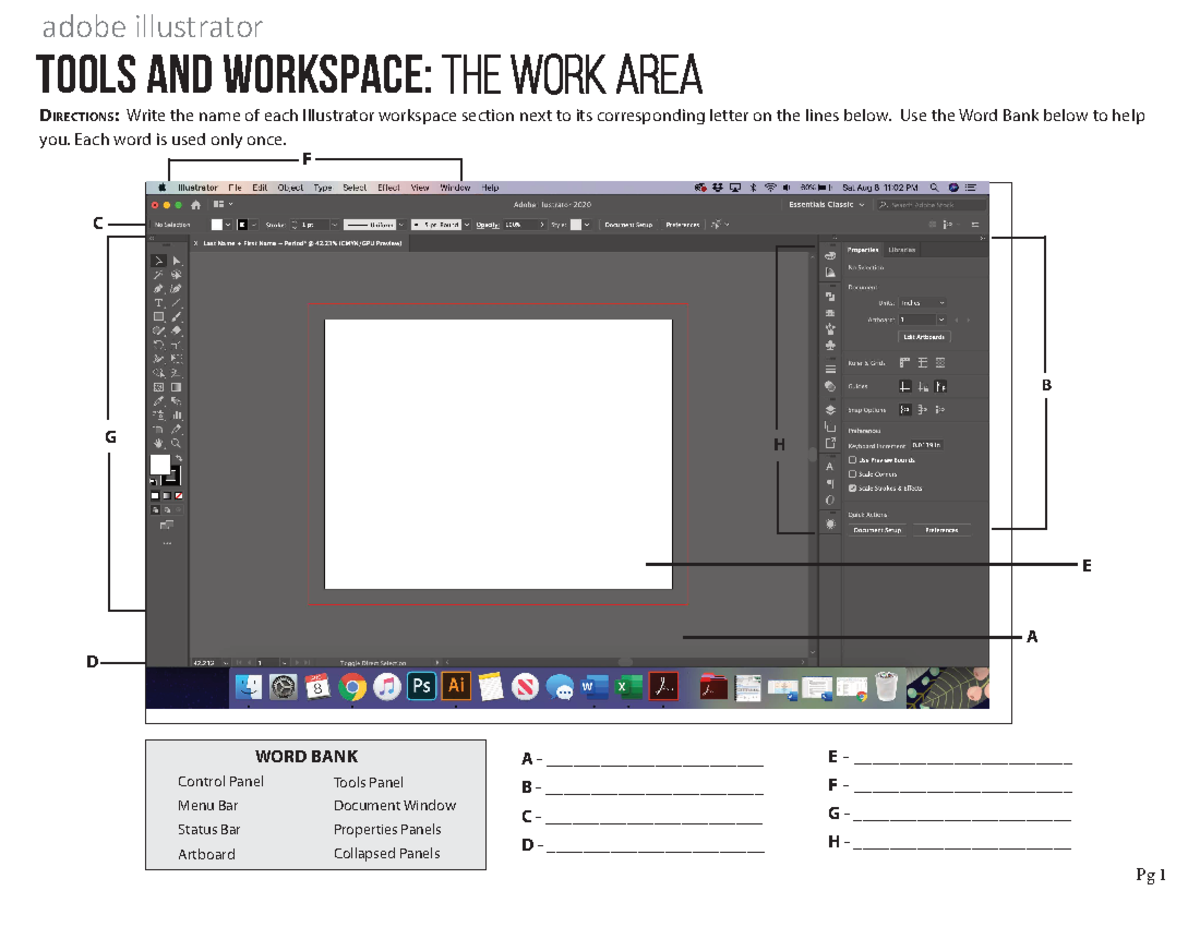Check the Scale Corners option

pyautogui.click(x=852, y=473)
